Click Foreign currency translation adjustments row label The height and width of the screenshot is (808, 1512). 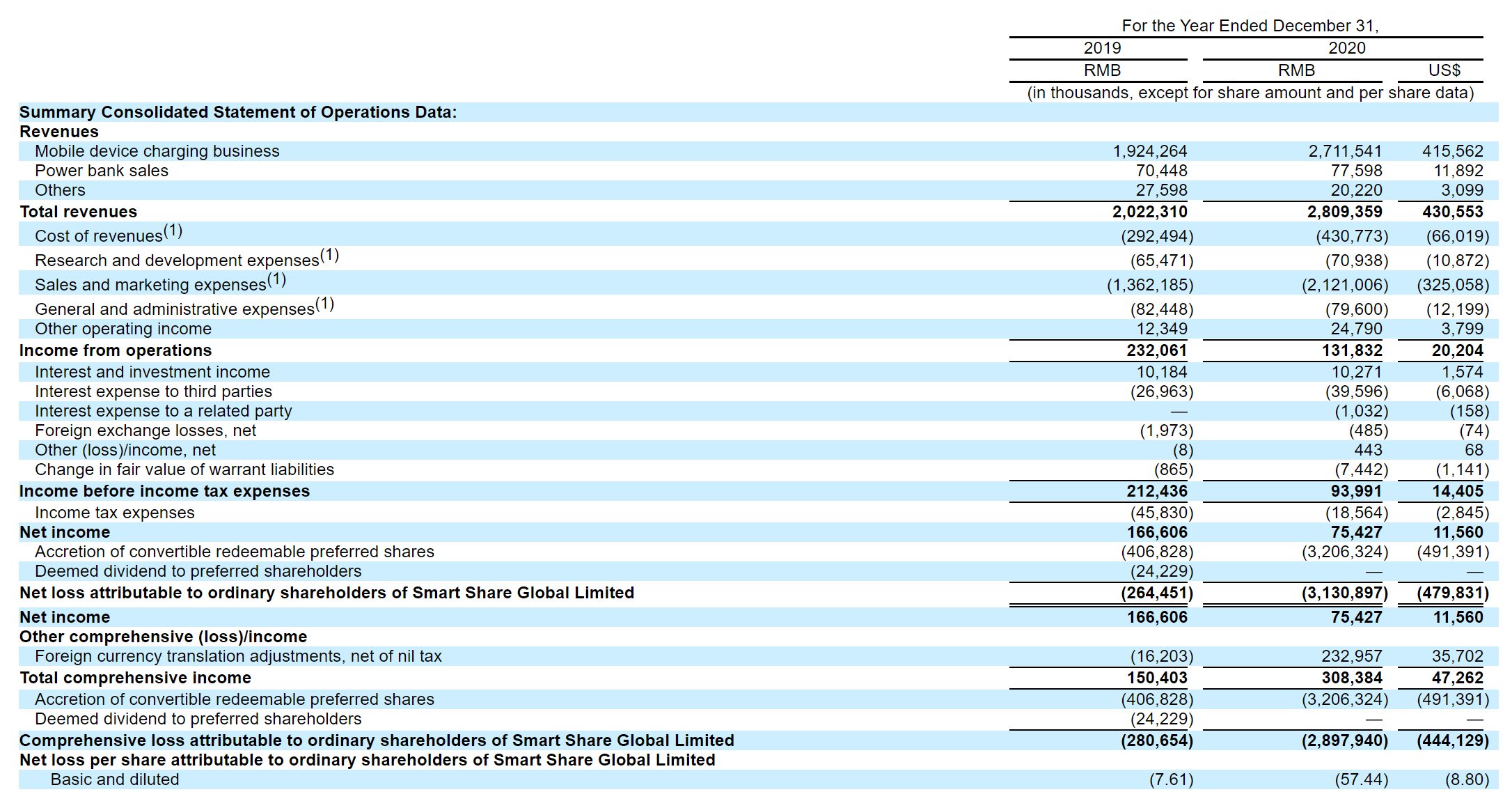238,656
